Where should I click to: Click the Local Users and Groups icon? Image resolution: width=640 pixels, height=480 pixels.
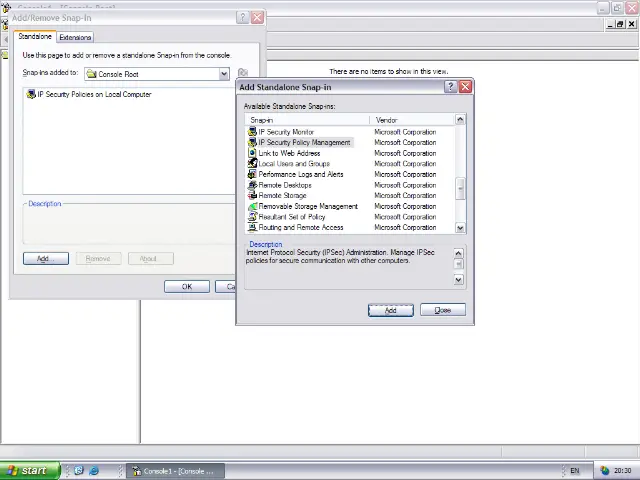(x=252, y=164)
